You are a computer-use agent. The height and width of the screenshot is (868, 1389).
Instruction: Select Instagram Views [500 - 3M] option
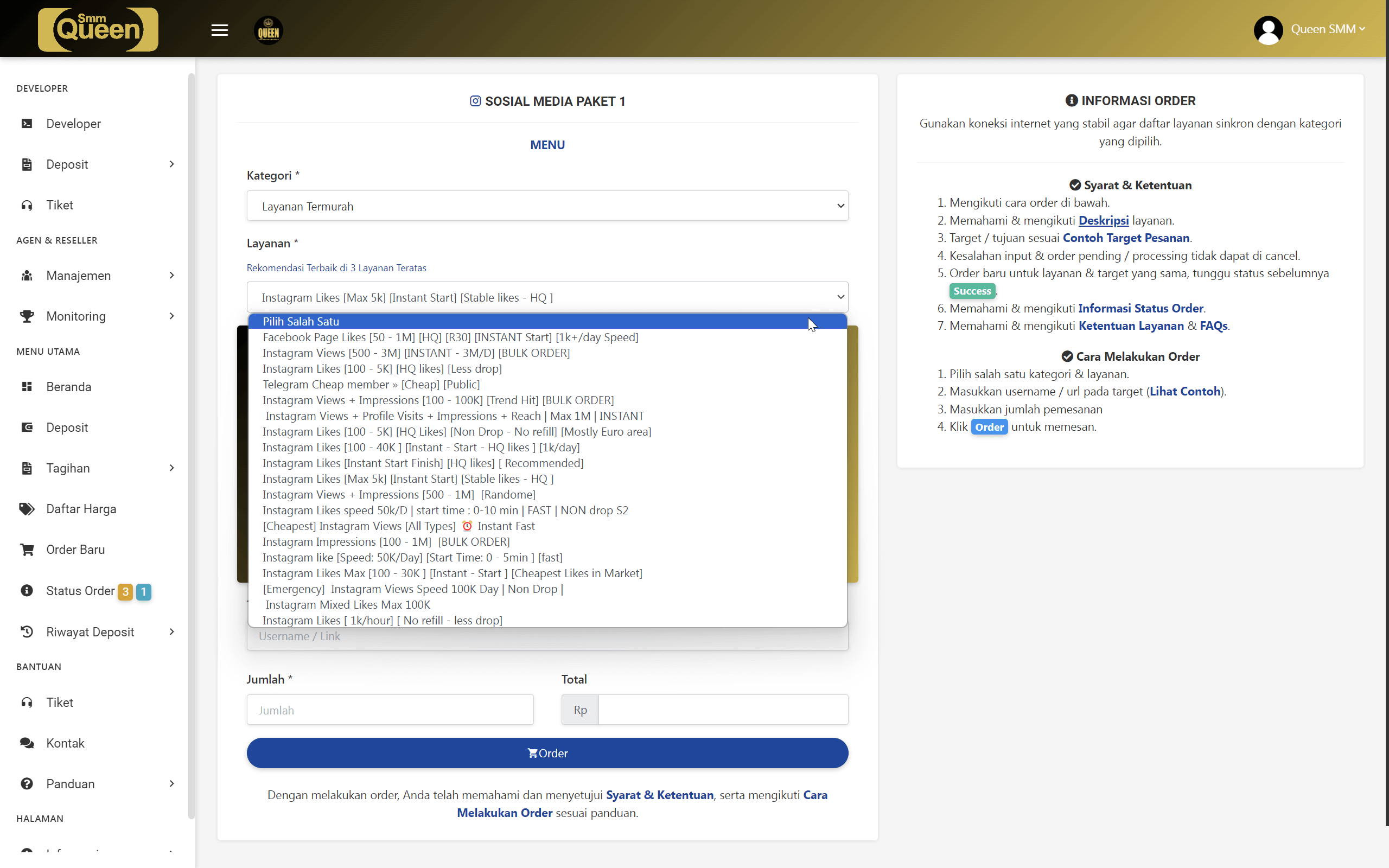[547, 353]
